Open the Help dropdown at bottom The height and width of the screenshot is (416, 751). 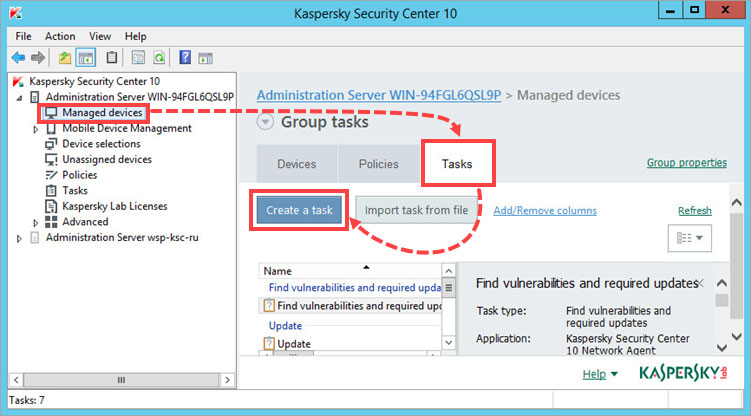point(600,374)
